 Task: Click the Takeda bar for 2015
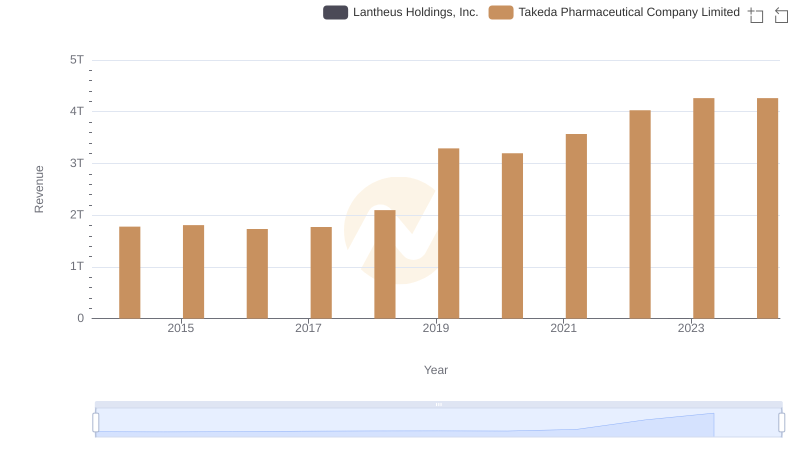point(193,272)
